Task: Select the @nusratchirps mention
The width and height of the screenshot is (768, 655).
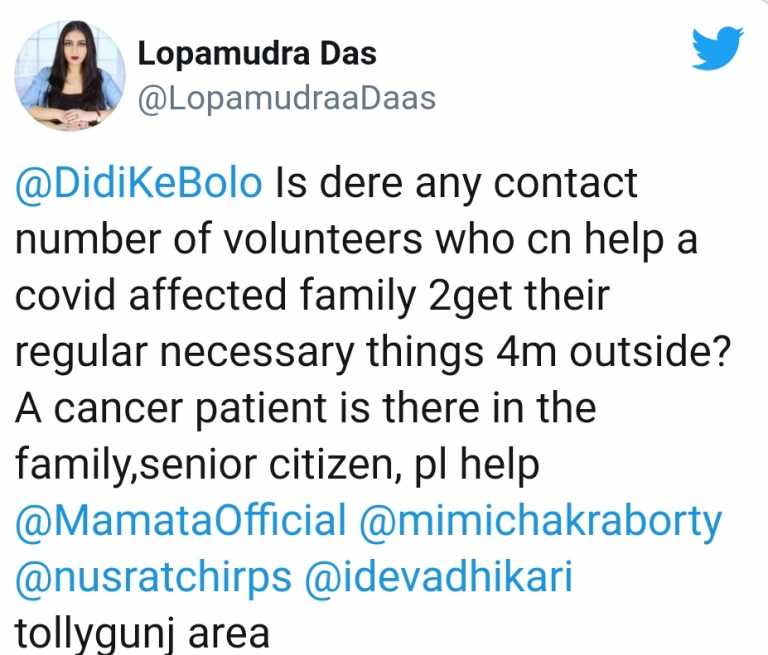Action: [154, 579]
